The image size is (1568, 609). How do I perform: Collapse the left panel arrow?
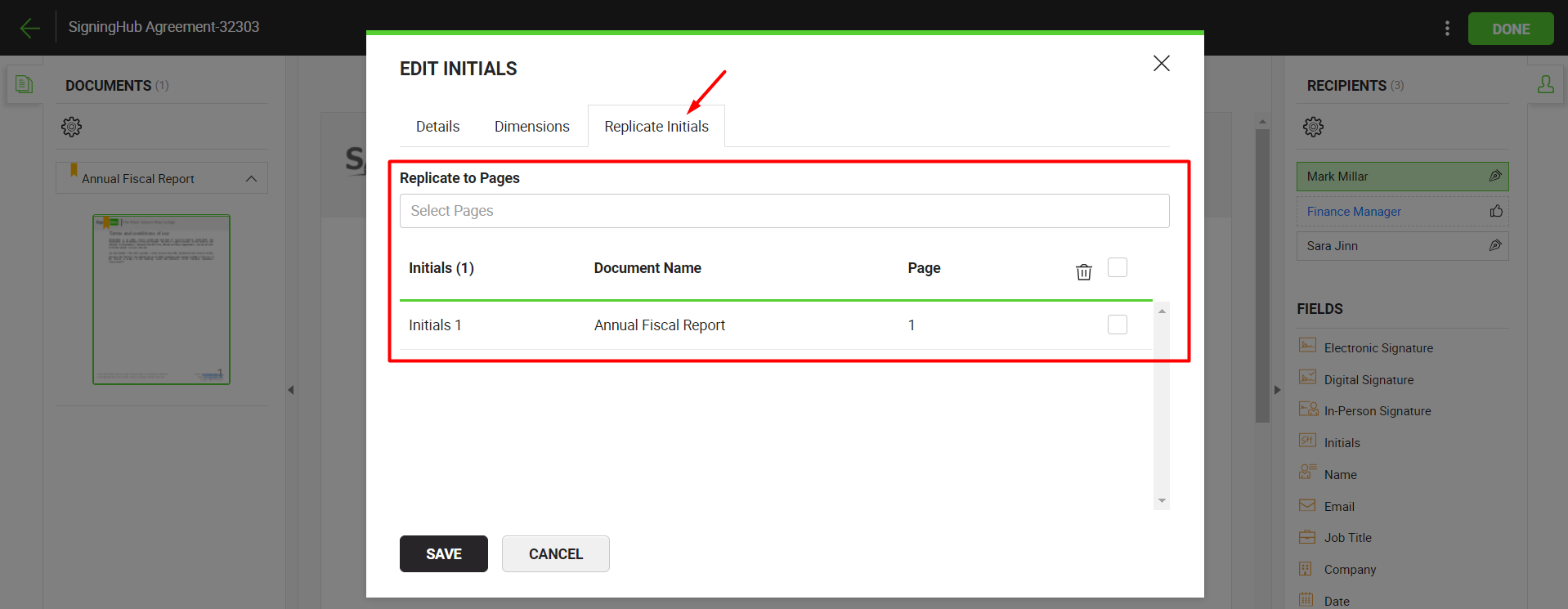(x=291, y=390)
